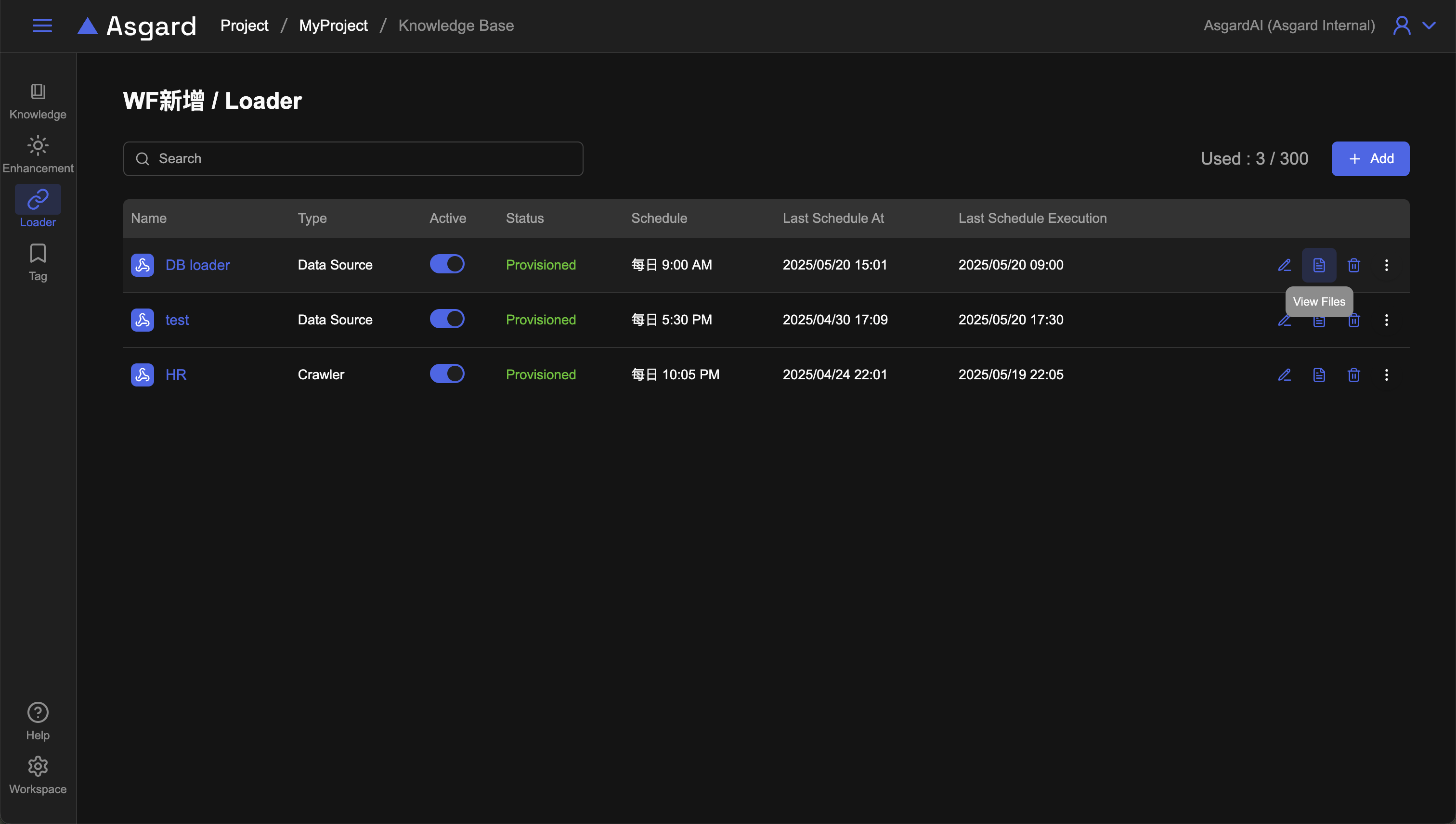Open the DB loader name link
Screen dimensions: 1456x824
[197, 265]
